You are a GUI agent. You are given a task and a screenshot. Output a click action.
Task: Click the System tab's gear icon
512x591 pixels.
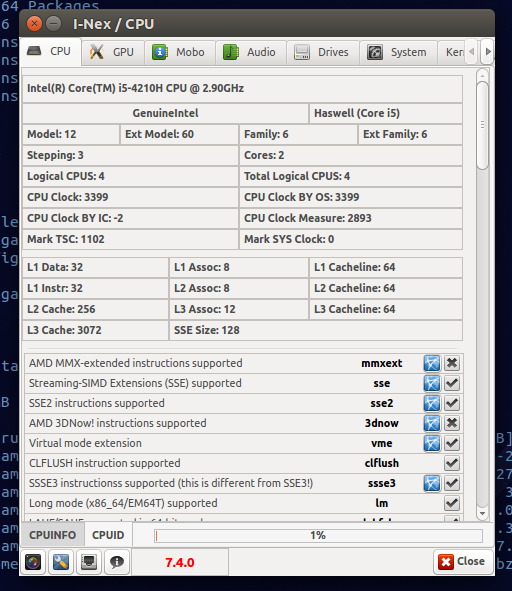tap(375, 52)
